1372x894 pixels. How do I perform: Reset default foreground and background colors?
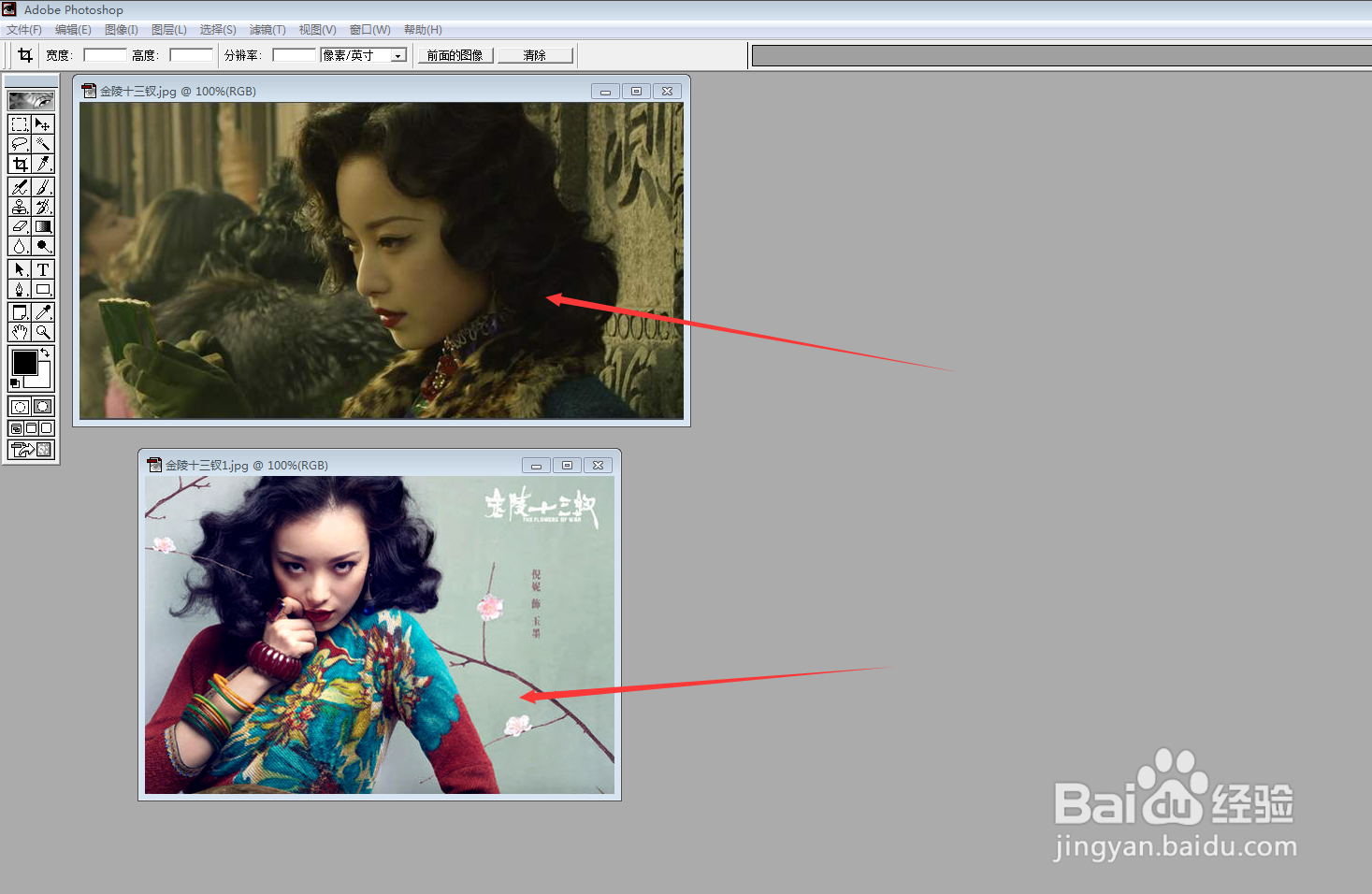click(15, 383)
